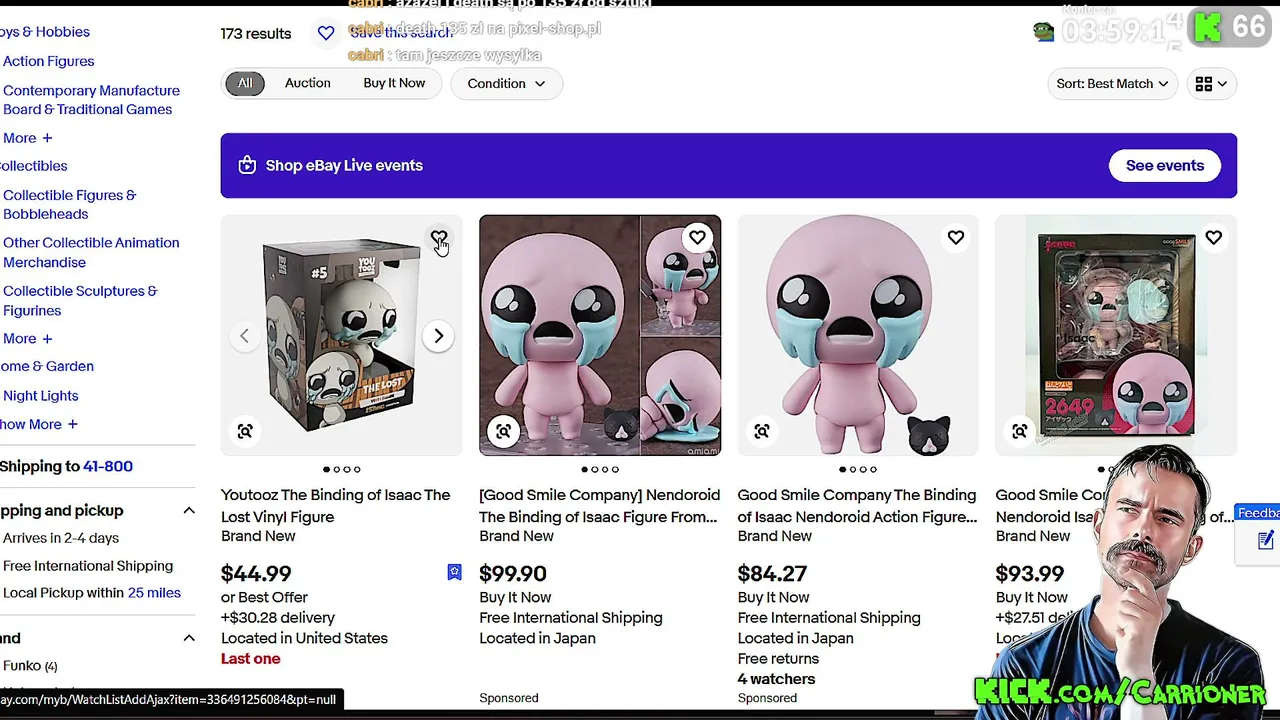Open Youtooz The Lost Vinyl Figure listing title
1280x720 pixels.
pos(336,506)
